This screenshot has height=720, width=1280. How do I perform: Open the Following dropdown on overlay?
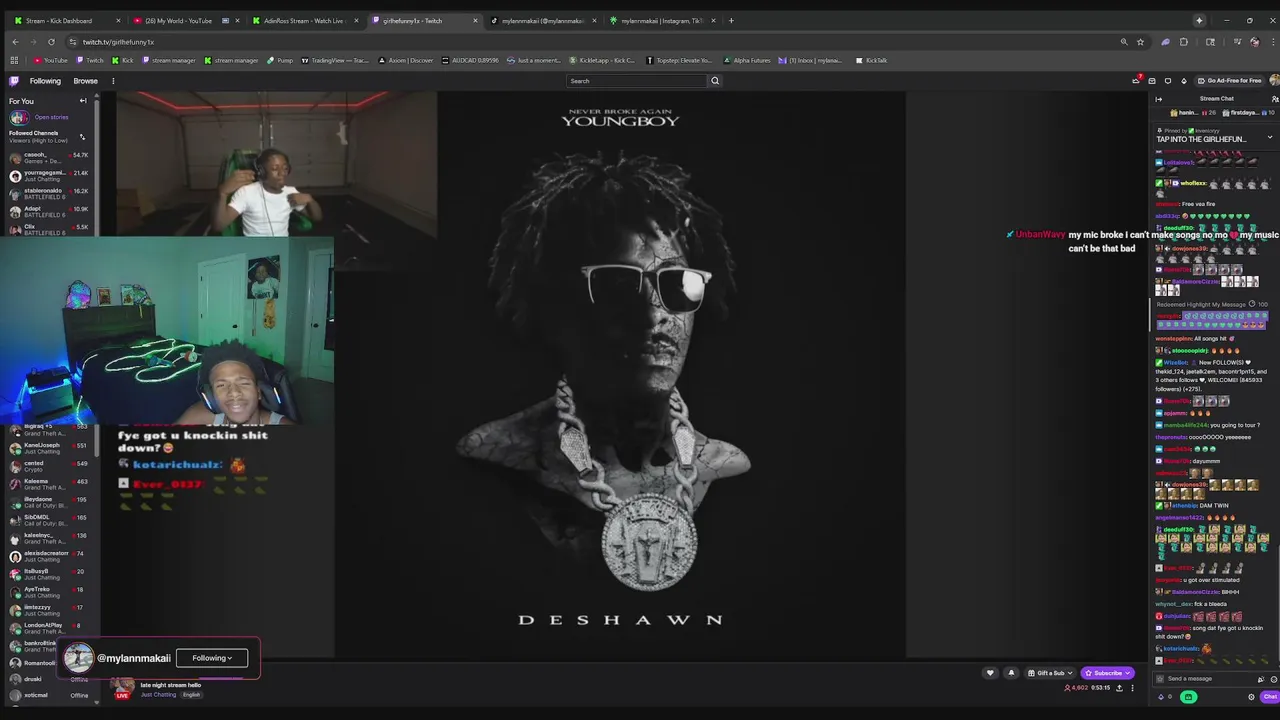[x=212, y=658]
